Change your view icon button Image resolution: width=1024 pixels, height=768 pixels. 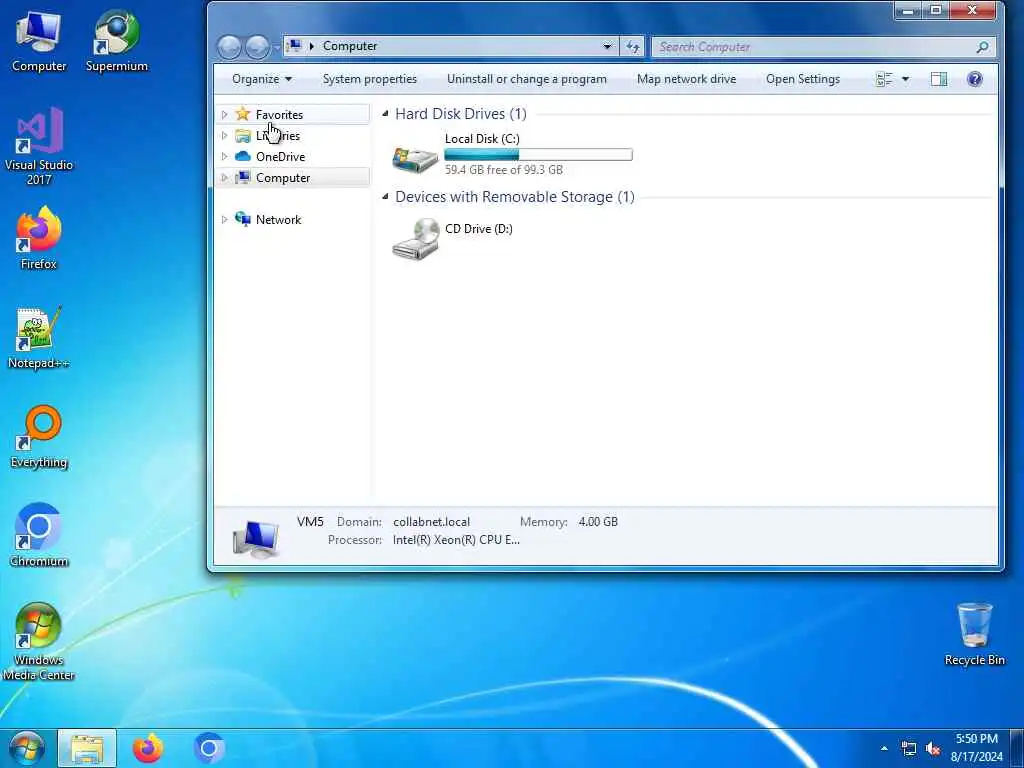click(x=884, y=79)
